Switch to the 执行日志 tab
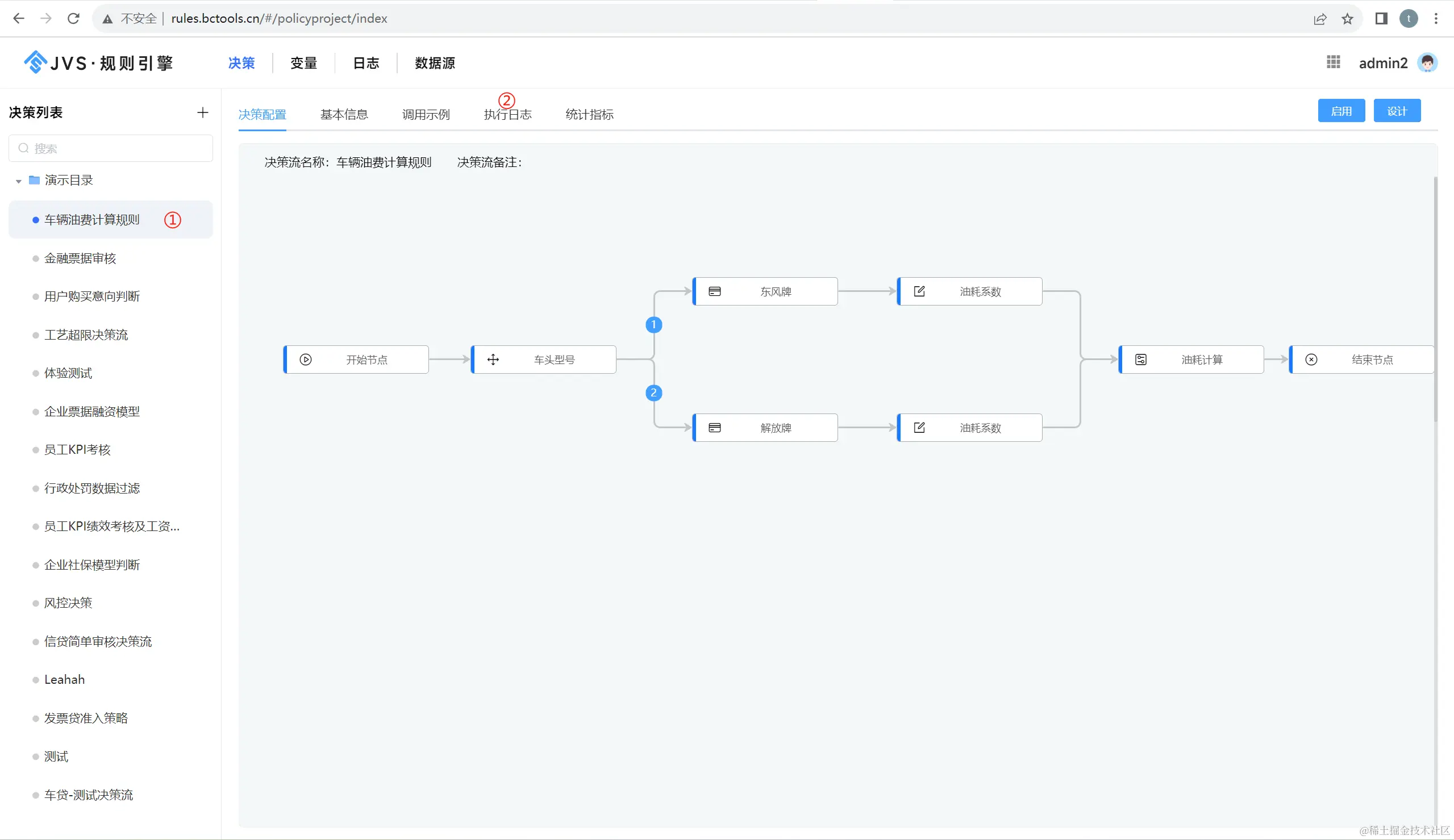This screenshot has height=840, width=1454. (x=507, y=114)
